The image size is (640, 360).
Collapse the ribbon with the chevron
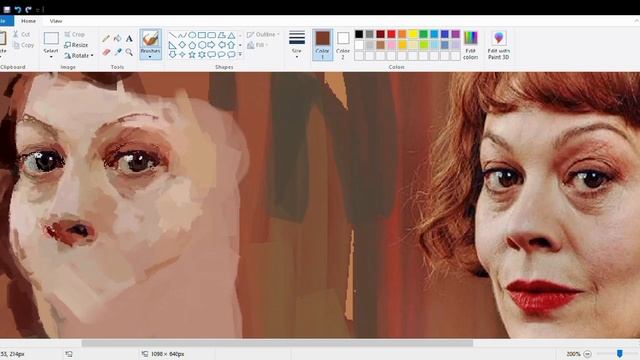637,21
